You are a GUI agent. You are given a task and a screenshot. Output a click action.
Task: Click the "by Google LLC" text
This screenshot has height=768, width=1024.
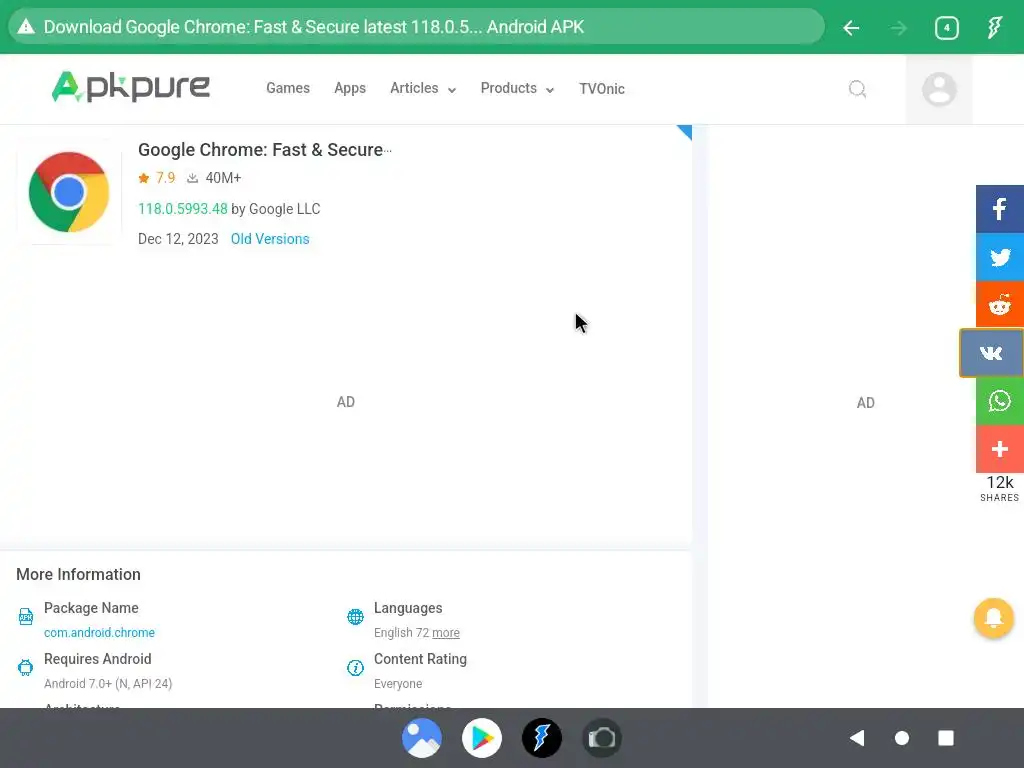click(276, 209)
